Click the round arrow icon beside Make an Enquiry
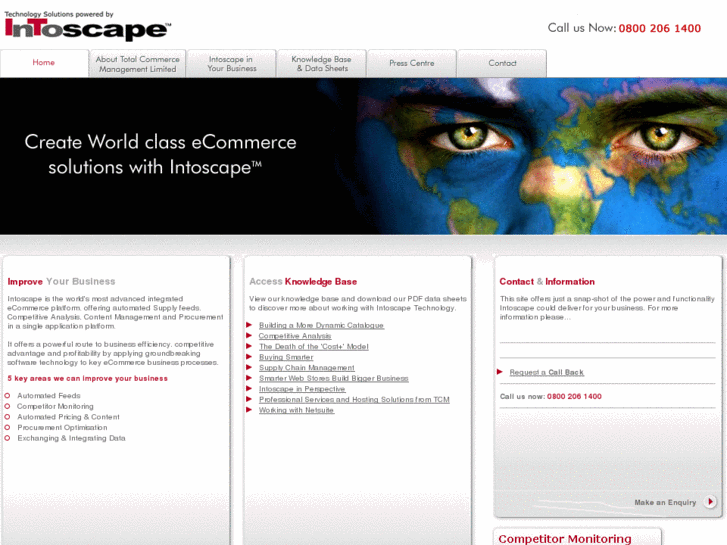 pyautogui.click(x=710, y=502)
